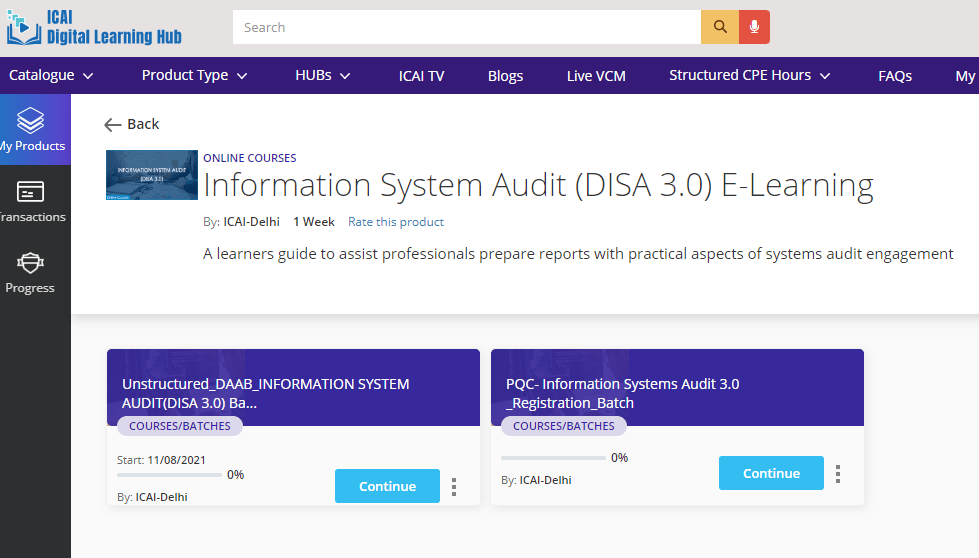Click the ONLINE COURSES category label

pos(250,158)
